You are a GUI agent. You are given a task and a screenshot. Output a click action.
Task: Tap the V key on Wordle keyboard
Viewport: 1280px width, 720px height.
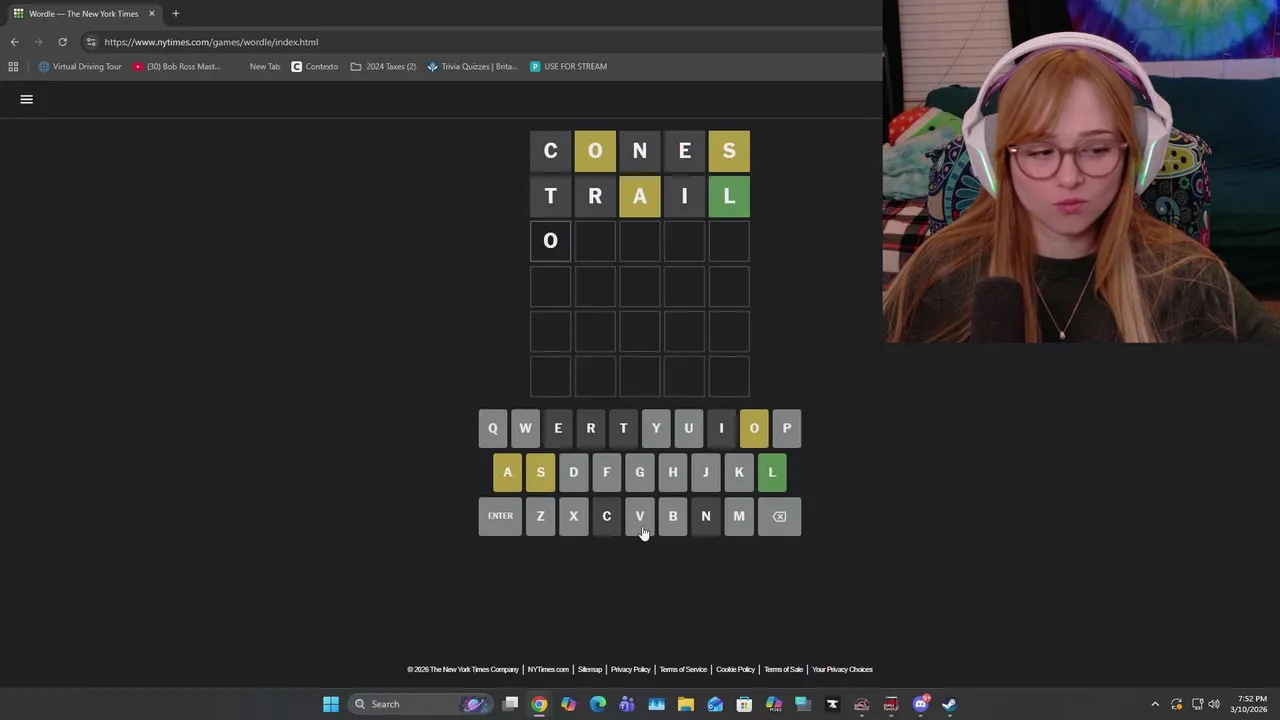pyautogui.click(x=640, y=516)
